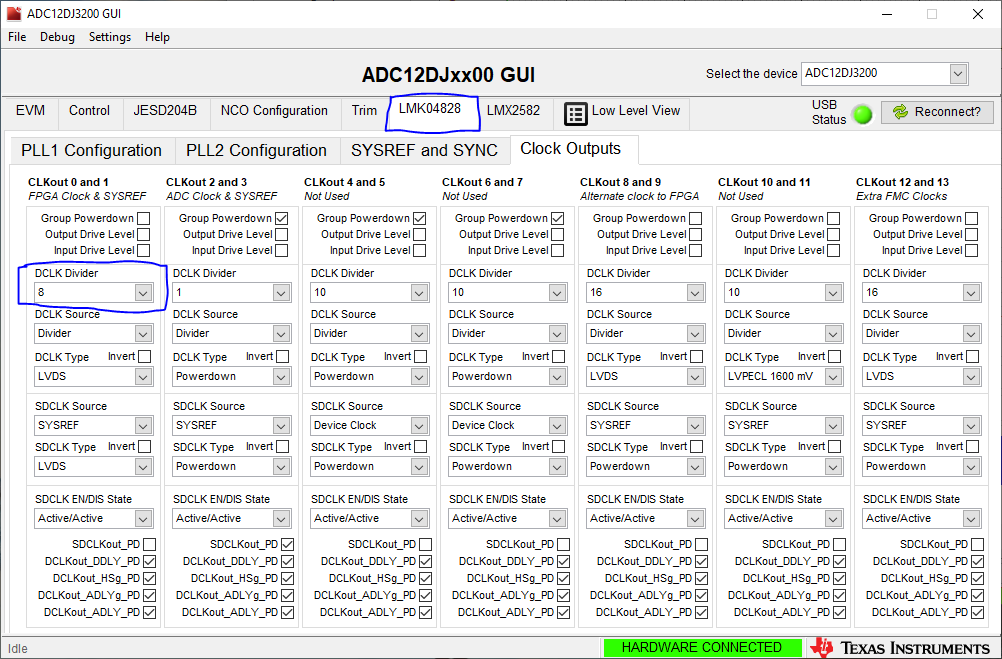
Task: Open the Settings menu
Action: click(110, 37)
